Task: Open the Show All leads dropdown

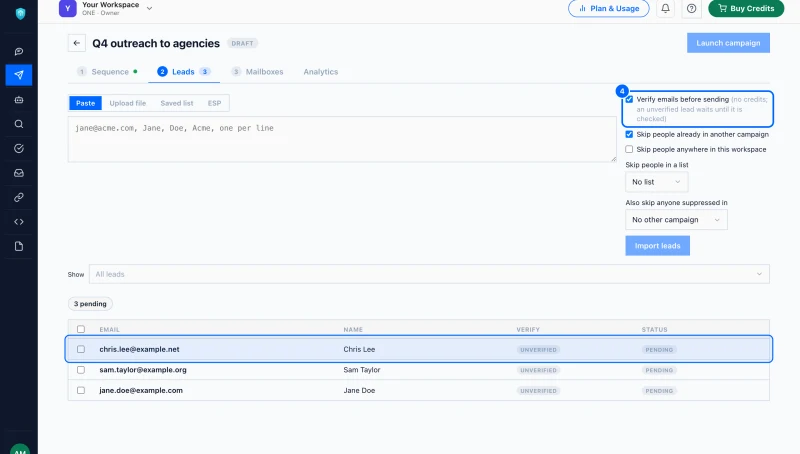Action: (429, 274)
